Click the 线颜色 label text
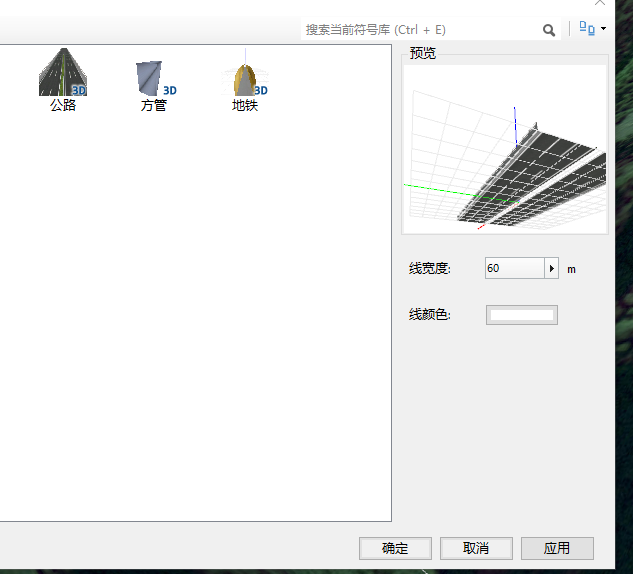The width and height of the screenshot is (633, 574). [430, 314]
